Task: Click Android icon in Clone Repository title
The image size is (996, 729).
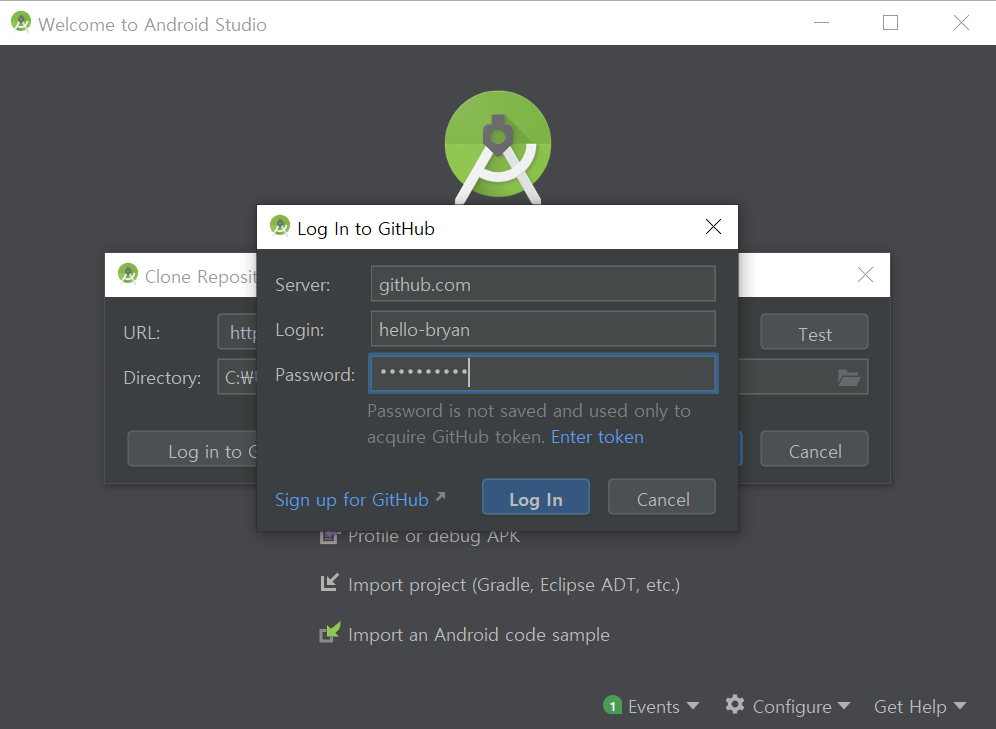Action: click(128, 274)
